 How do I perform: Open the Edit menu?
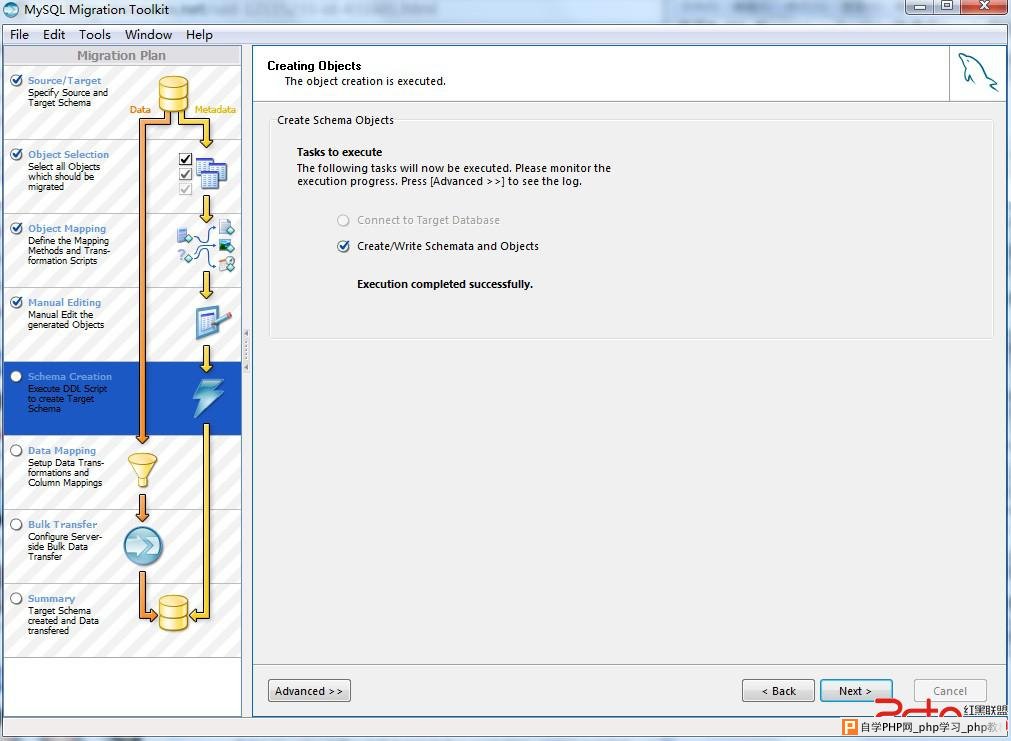point(54,35)
